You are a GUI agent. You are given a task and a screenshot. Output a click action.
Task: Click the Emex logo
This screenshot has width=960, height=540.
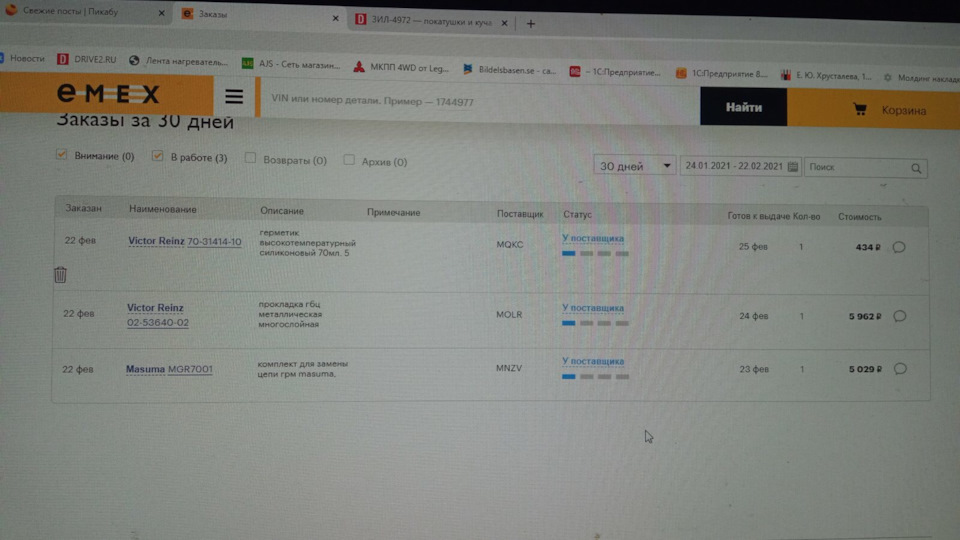pyautogui.click(x=108, y=94)
